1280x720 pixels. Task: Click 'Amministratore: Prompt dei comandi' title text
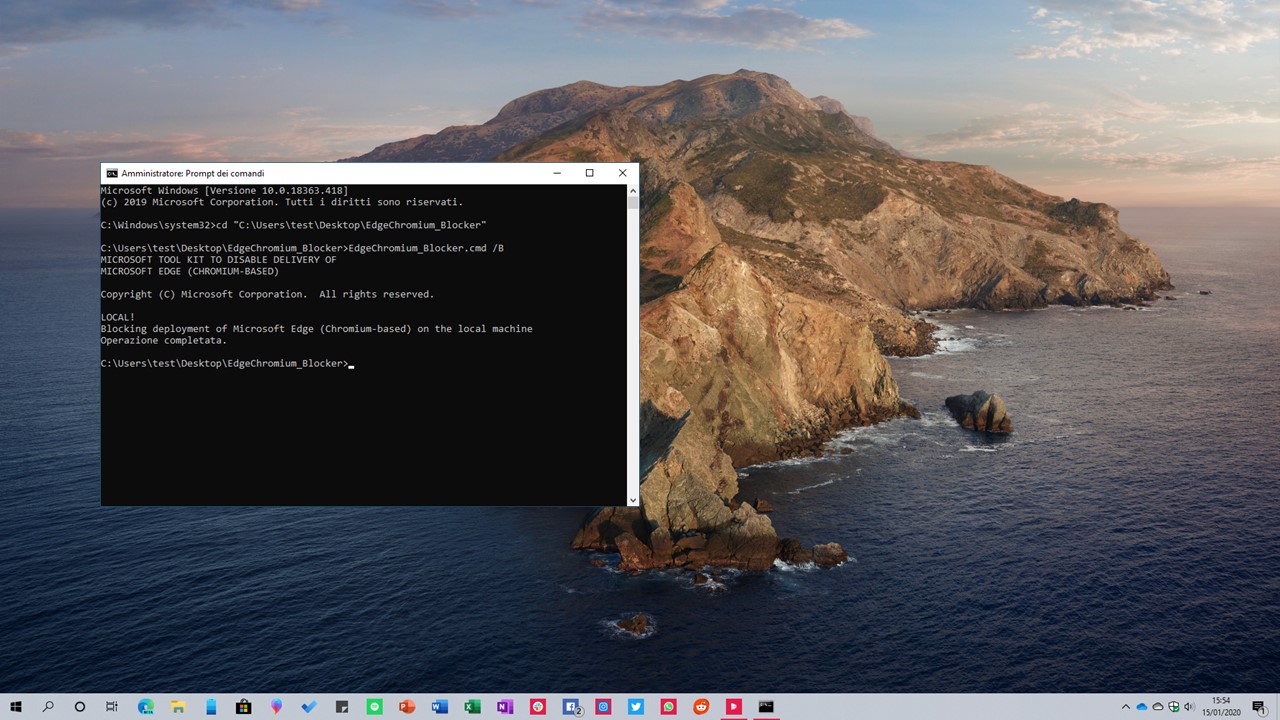click(193, 173)
